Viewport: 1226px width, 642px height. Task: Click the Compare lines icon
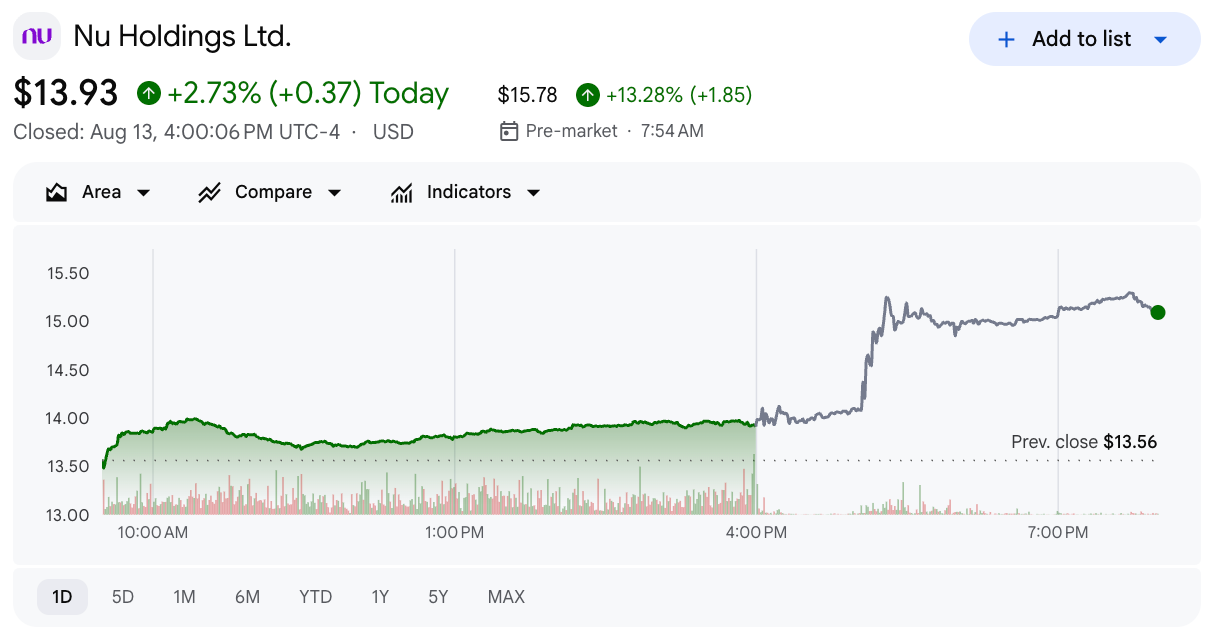click(209, 192)
